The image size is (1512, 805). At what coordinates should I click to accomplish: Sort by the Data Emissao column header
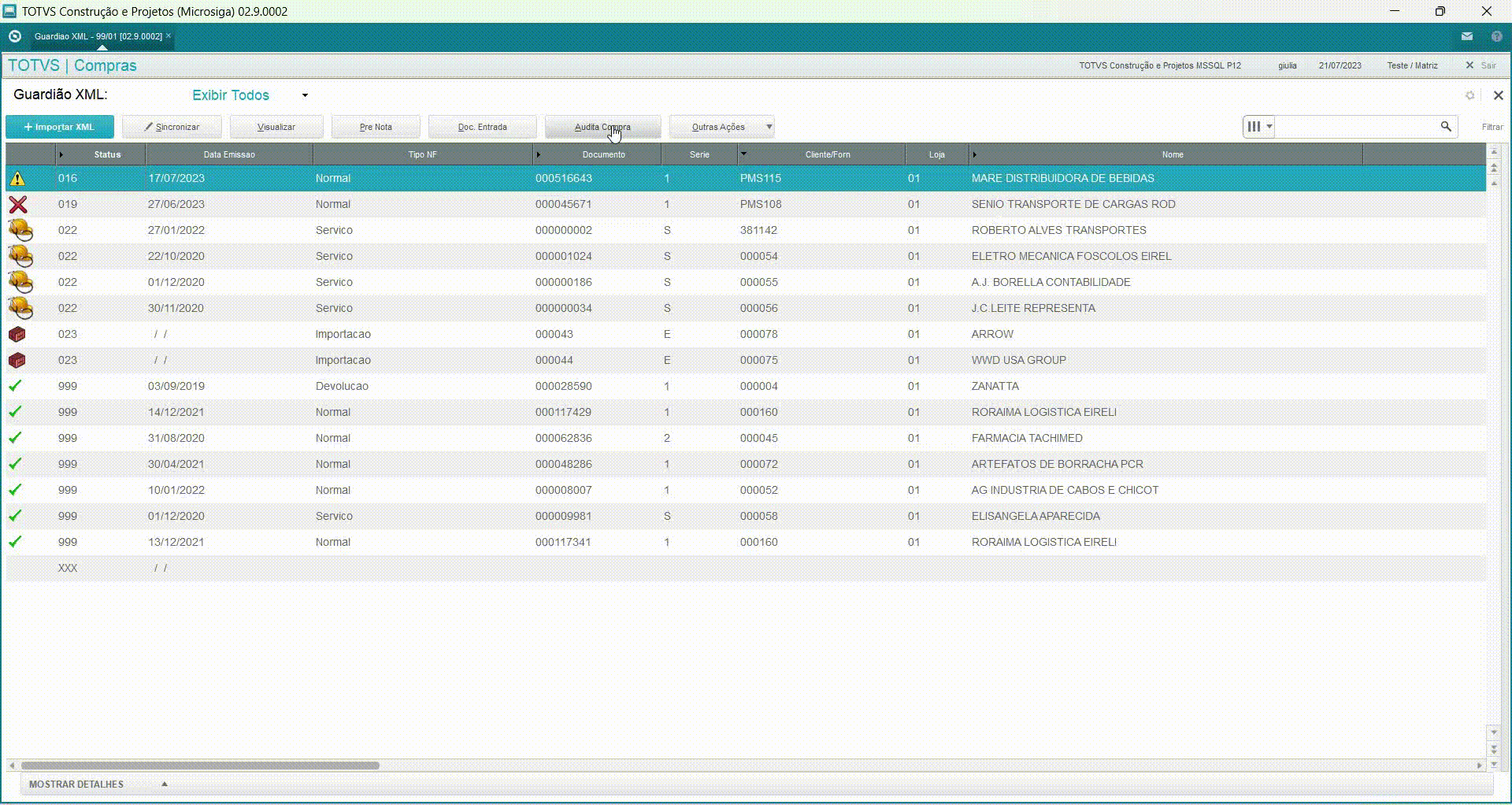pyautogui.click(x=229, y=154)
